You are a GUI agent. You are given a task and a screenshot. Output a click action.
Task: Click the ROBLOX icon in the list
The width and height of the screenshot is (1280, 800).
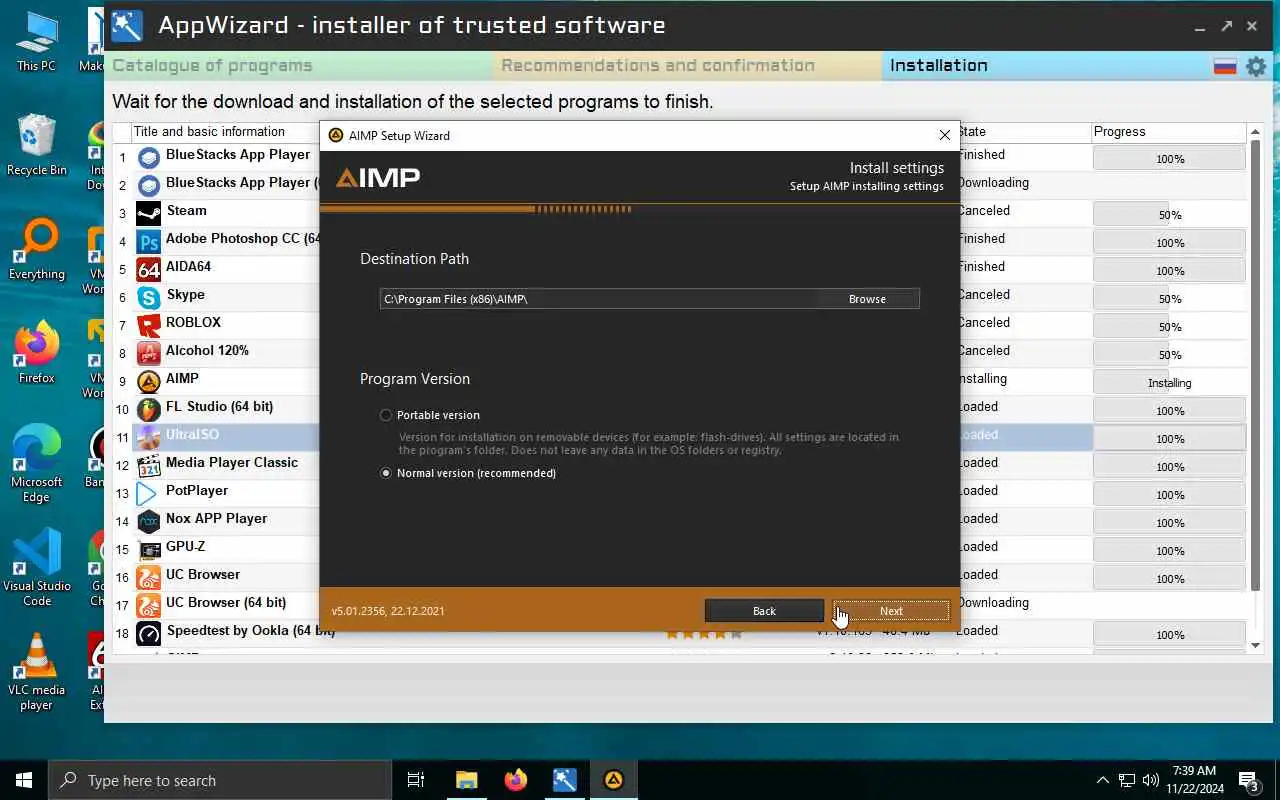coord(149,325)
